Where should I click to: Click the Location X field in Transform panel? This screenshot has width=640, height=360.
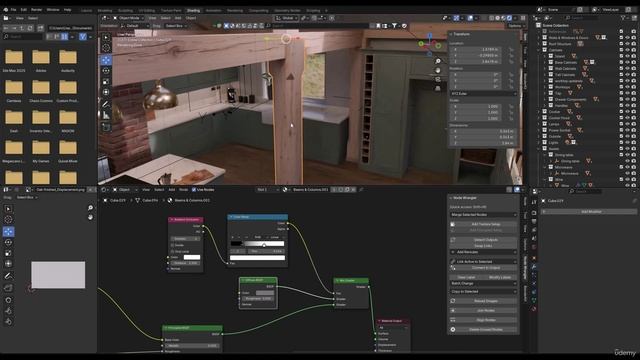[476, 49]
